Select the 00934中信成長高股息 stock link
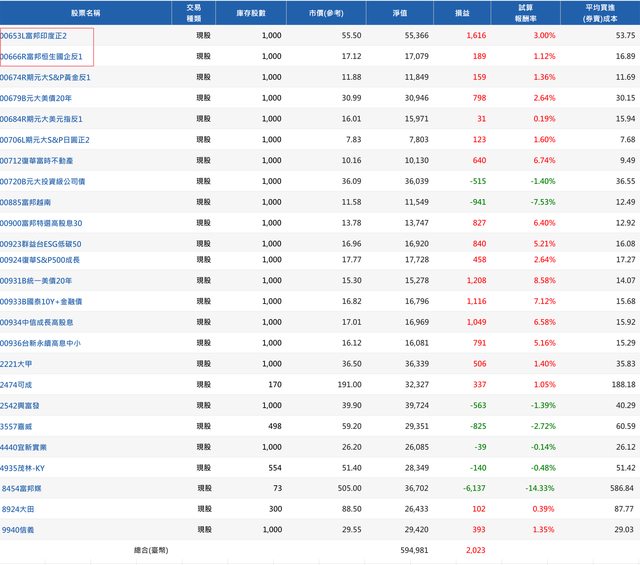The height and width of the screenshot is (565, 640). coord(37,322)
